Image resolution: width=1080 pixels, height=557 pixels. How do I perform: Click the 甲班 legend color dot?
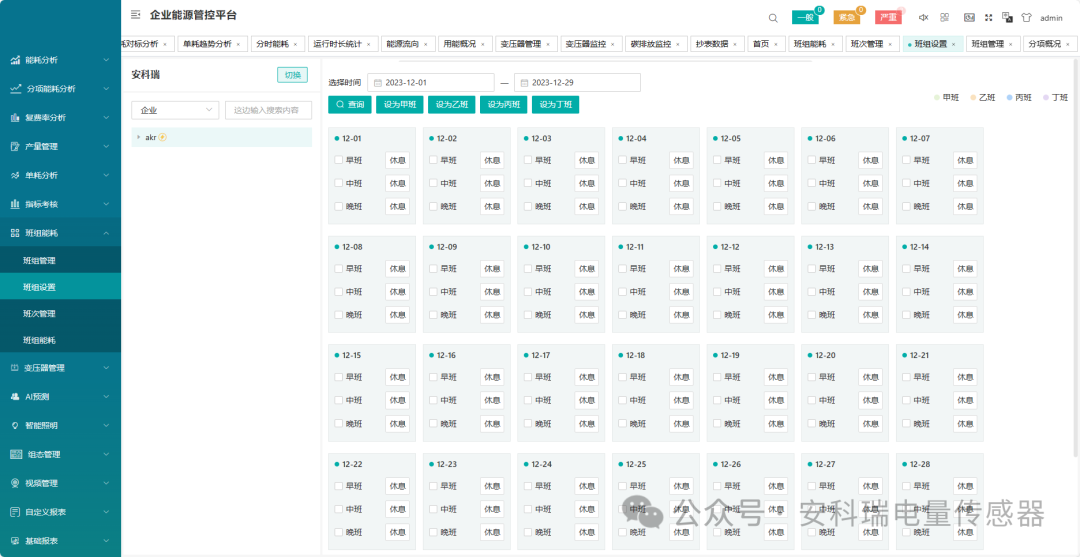(937, 98)
